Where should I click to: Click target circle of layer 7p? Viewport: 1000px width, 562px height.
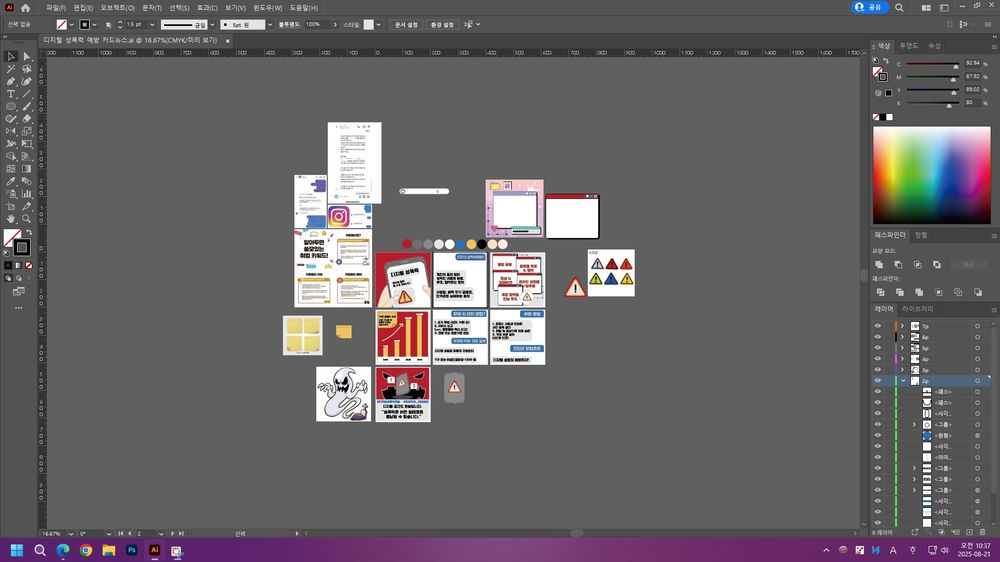(x=977, y=326)
